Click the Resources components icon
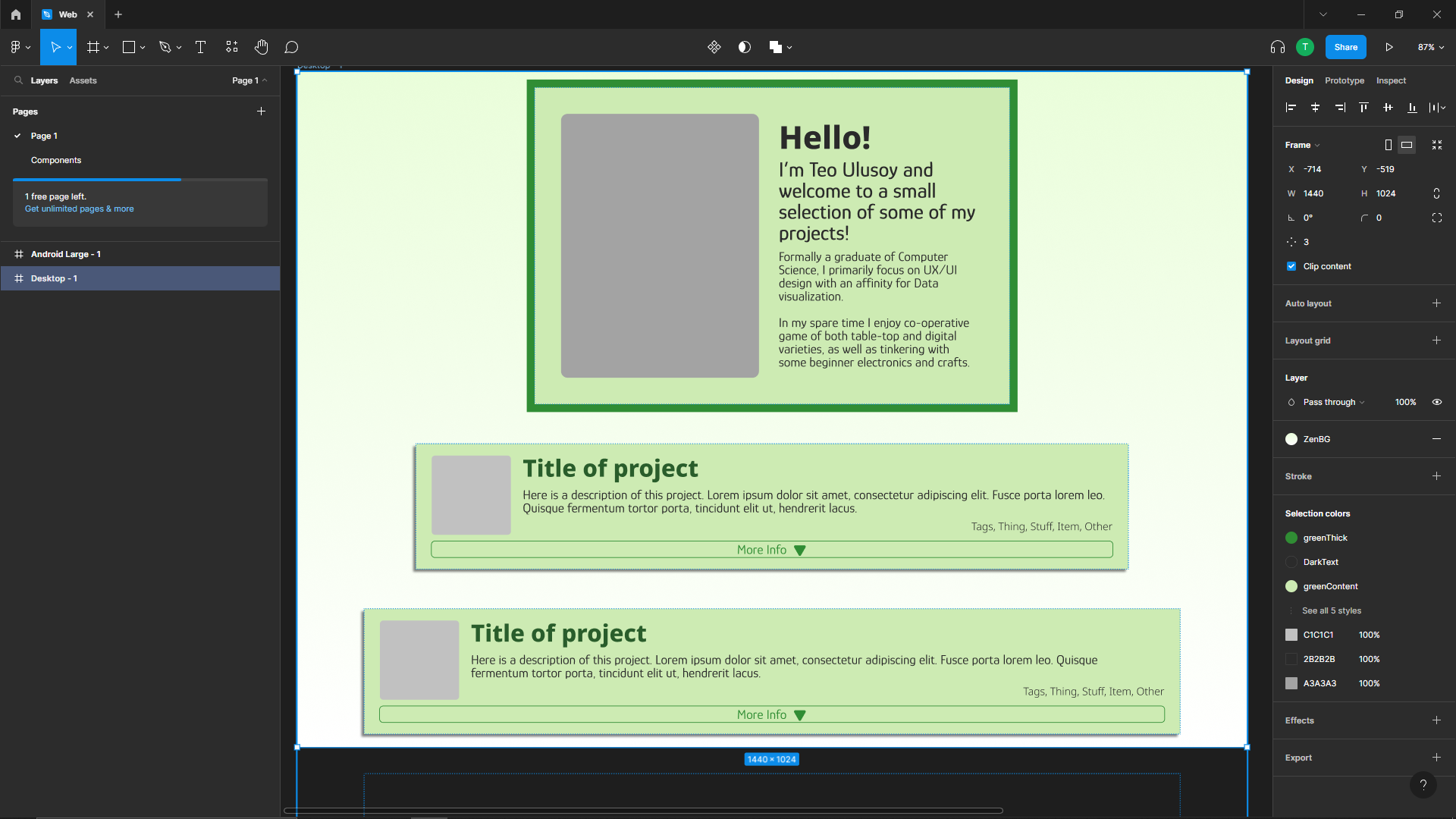This screenshot has height=819, width=1456. pyautogui.click(x=231, y=47)
